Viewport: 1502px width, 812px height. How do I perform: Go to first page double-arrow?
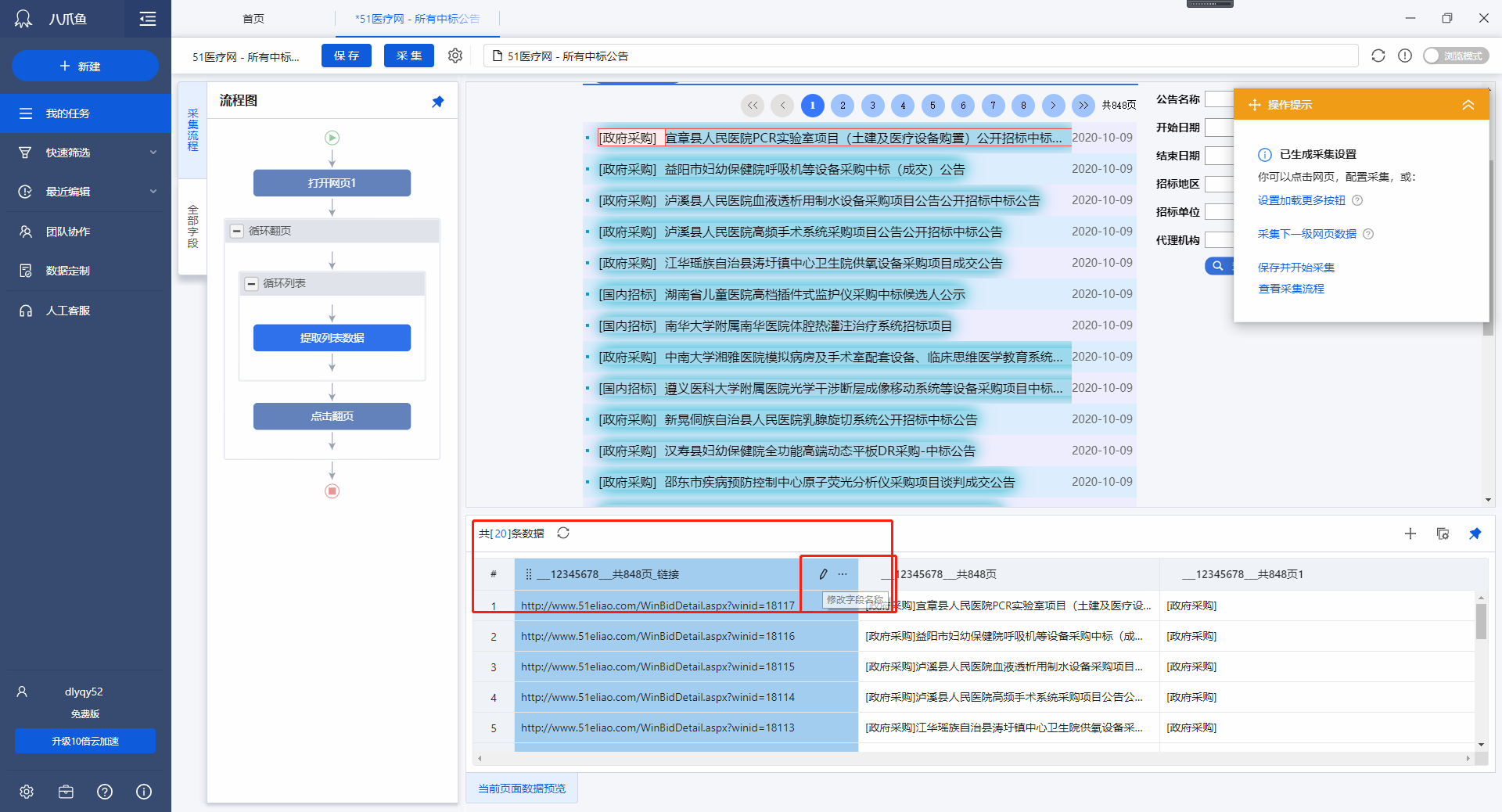tap(753, 106)
